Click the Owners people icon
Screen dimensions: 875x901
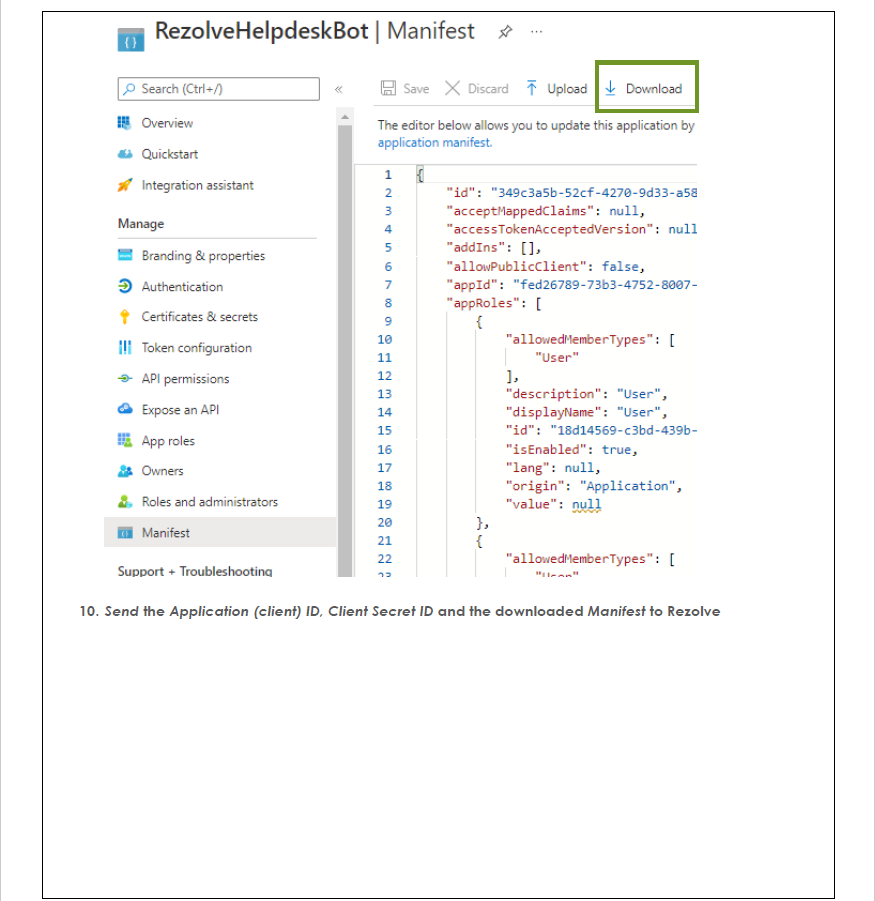(125, 471)
